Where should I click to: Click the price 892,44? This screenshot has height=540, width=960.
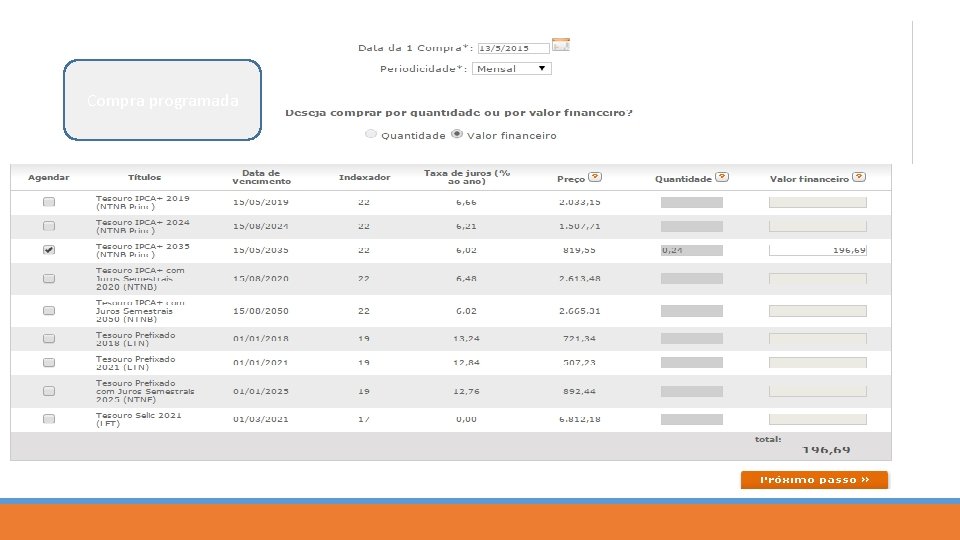coord(579,391)
